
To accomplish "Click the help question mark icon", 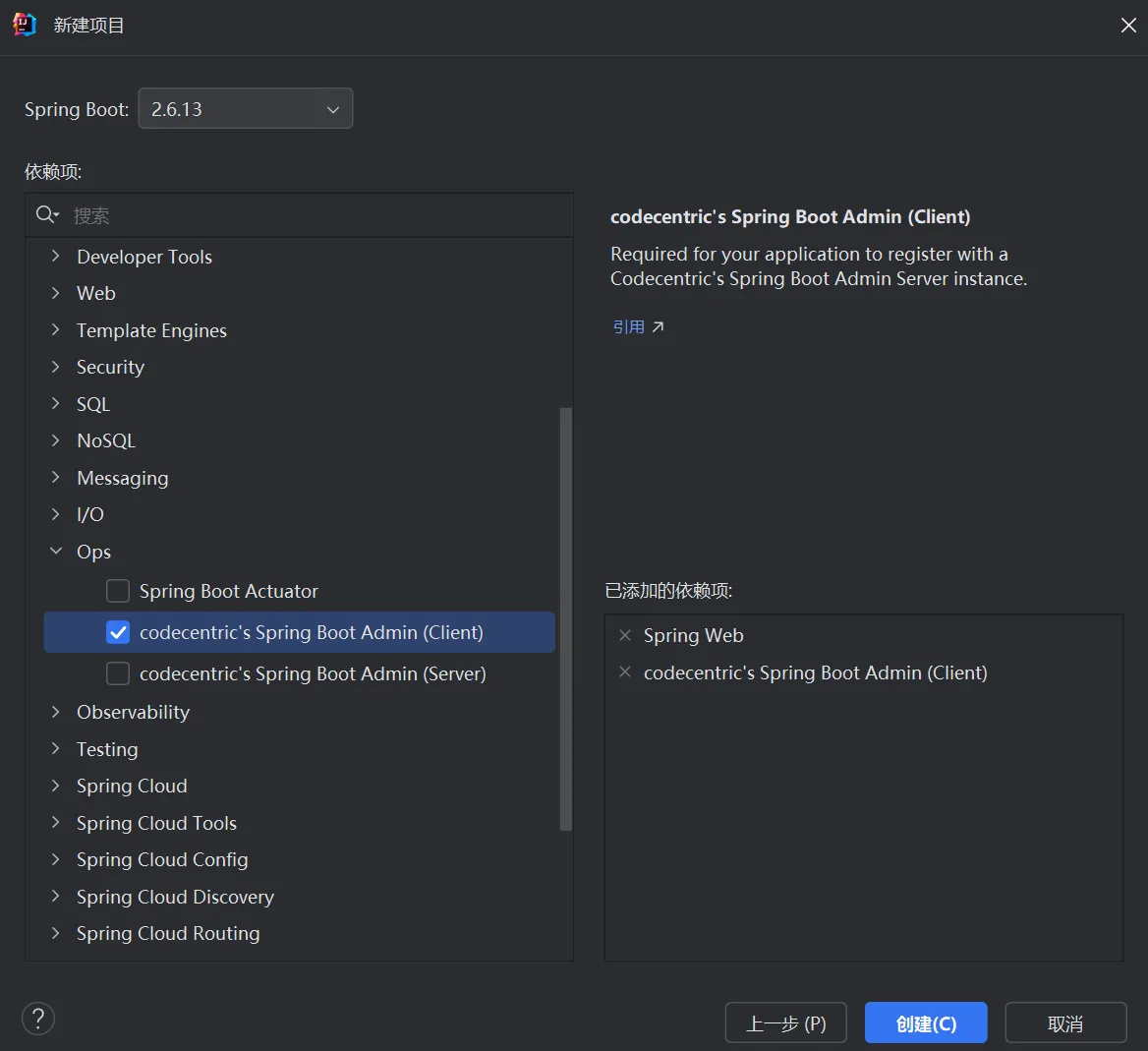I will (x=38, y=1018).
